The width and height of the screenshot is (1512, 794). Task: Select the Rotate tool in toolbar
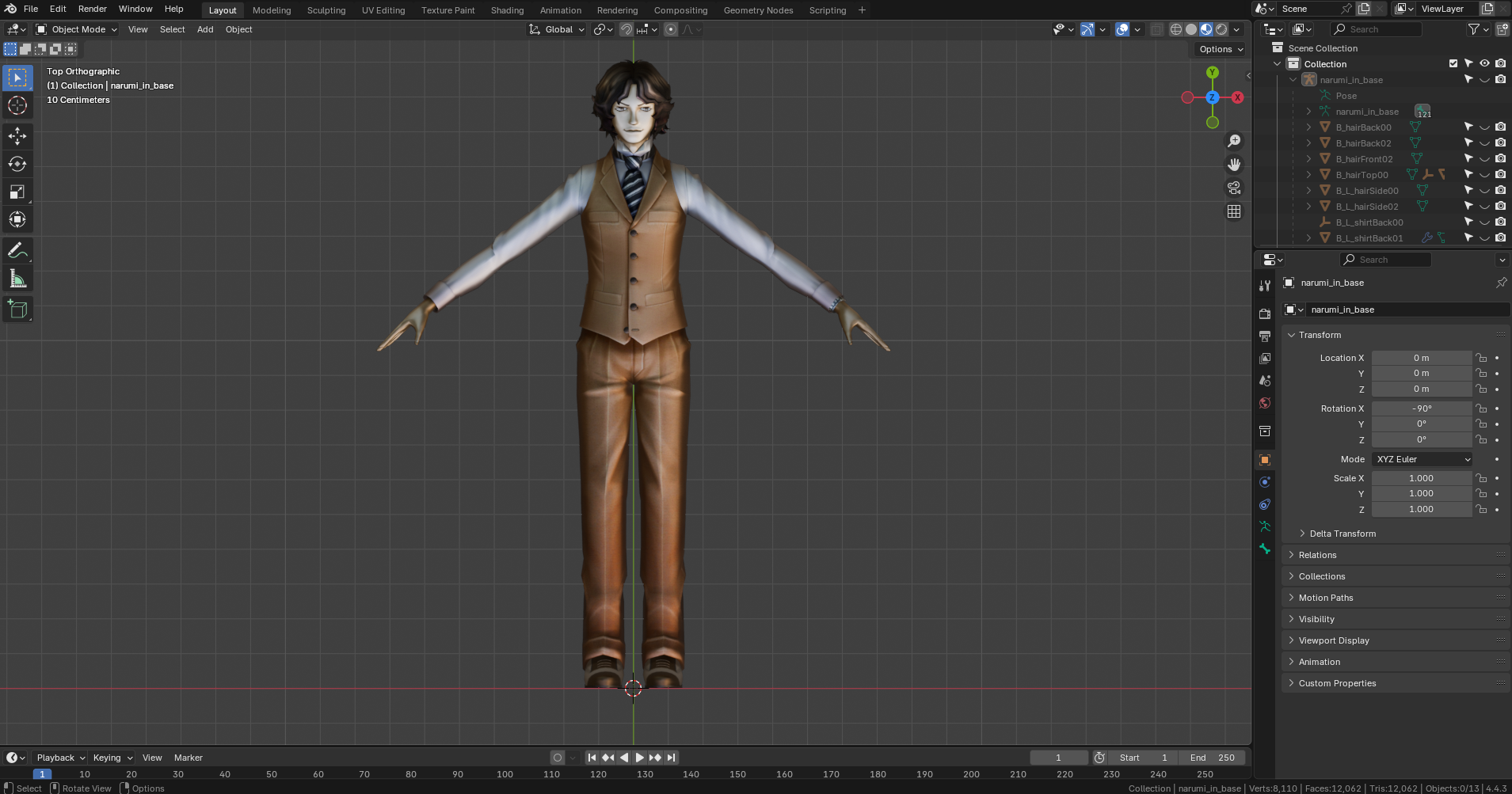tap(17, 164)
